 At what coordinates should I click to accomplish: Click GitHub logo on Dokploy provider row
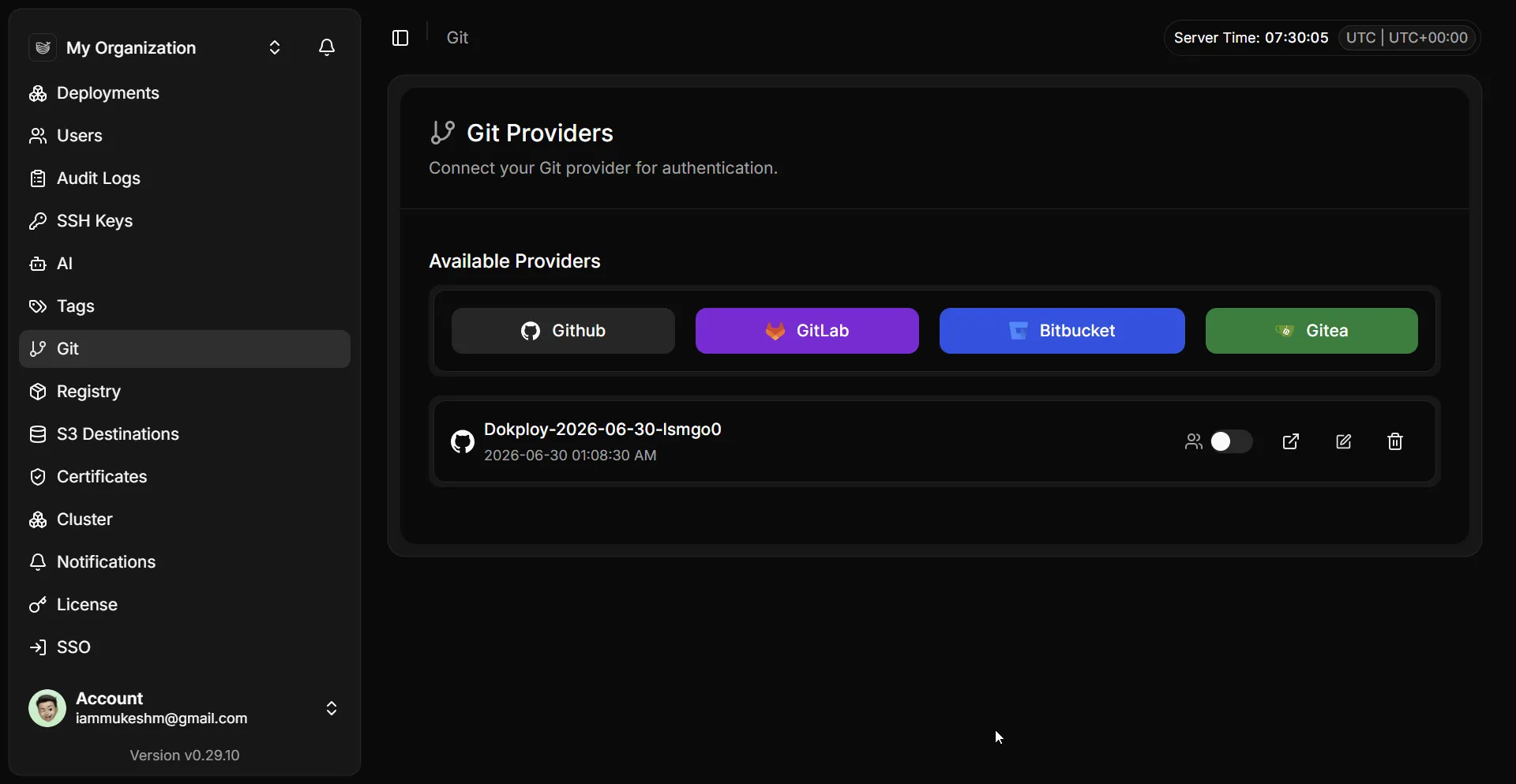[x=463, y=441]
